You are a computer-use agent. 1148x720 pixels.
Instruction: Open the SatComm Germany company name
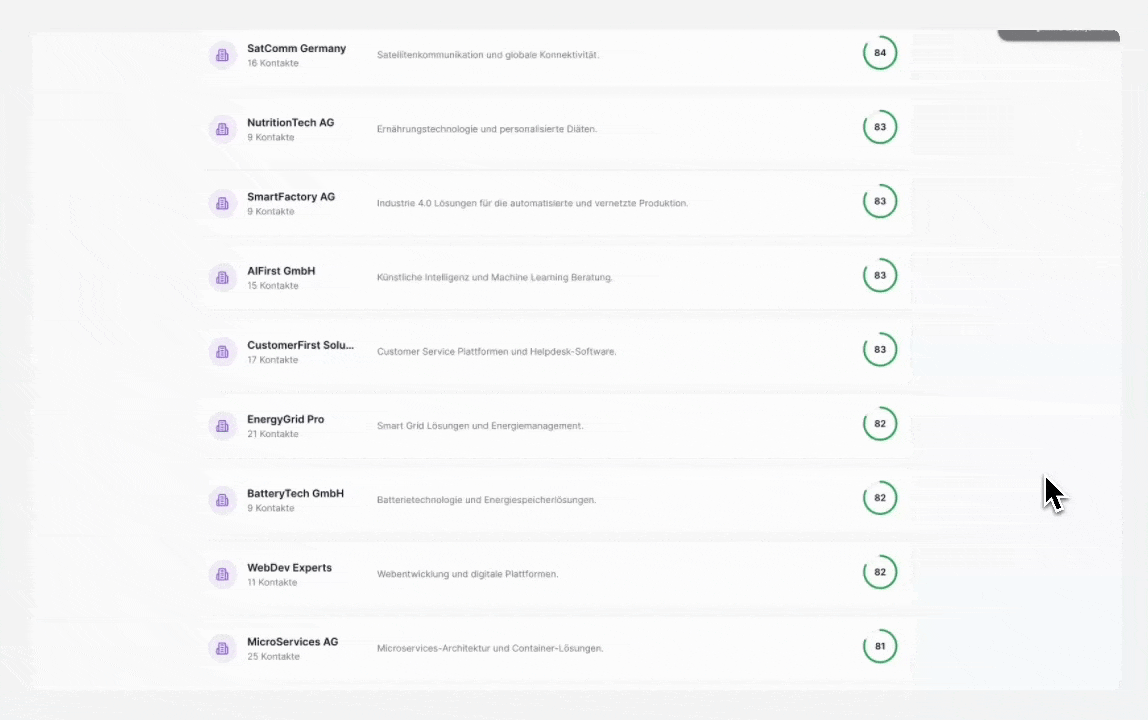(x=296, y=48)
